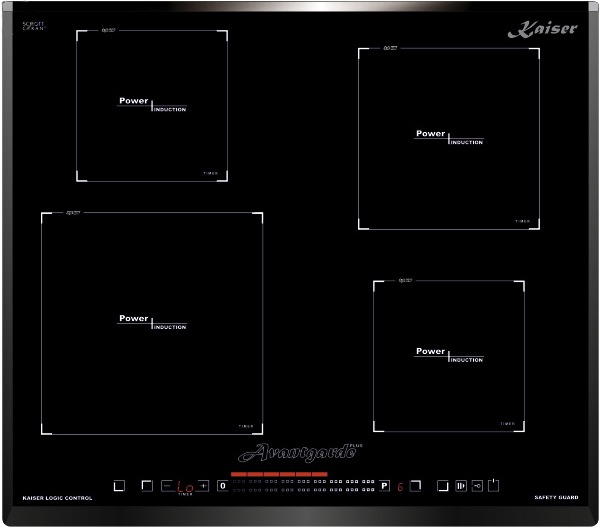Click the Kaiser brand logo

tap(543, 29)
